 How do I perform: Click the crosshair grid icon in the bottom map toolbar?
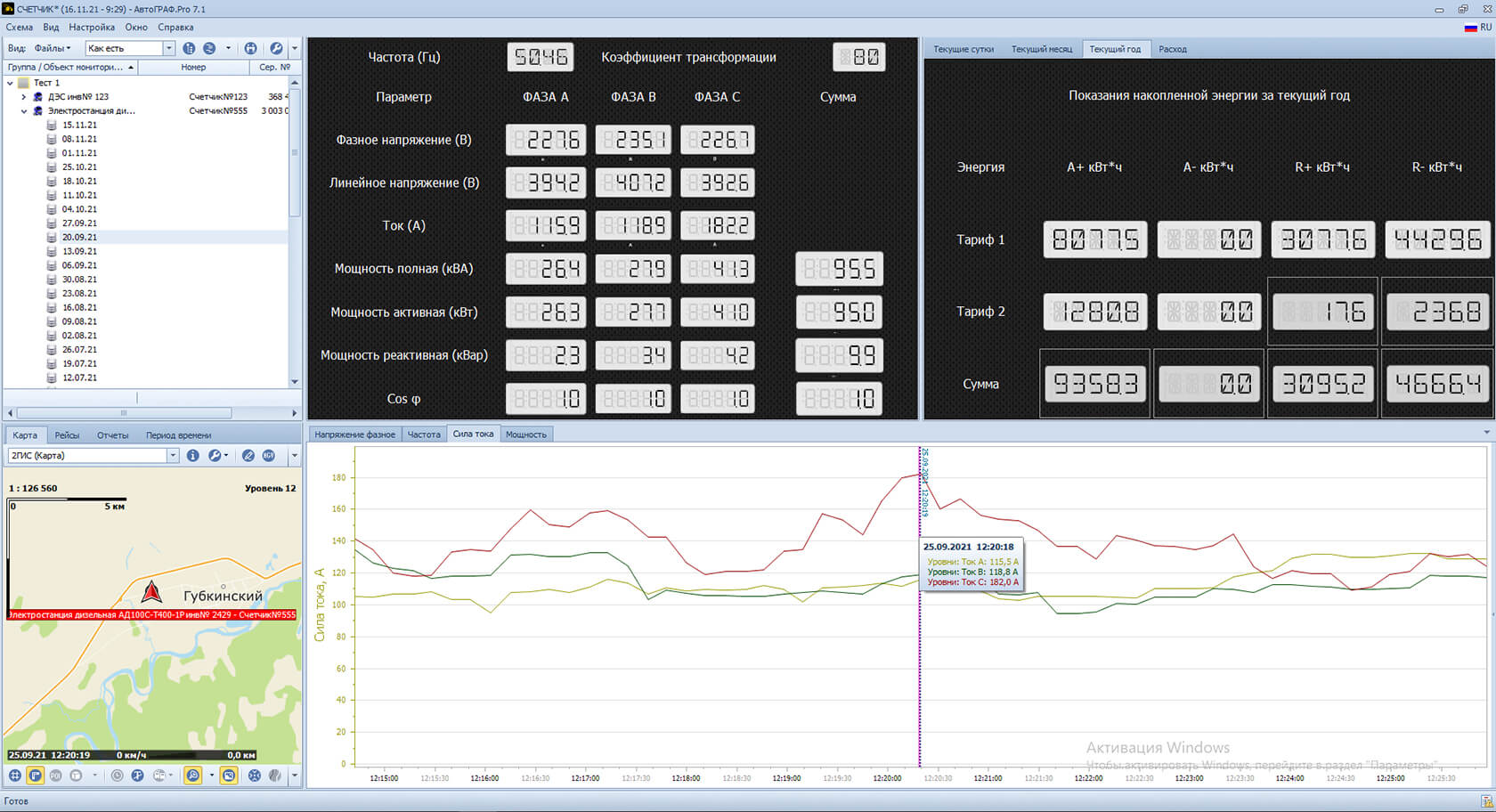point(15,775)
